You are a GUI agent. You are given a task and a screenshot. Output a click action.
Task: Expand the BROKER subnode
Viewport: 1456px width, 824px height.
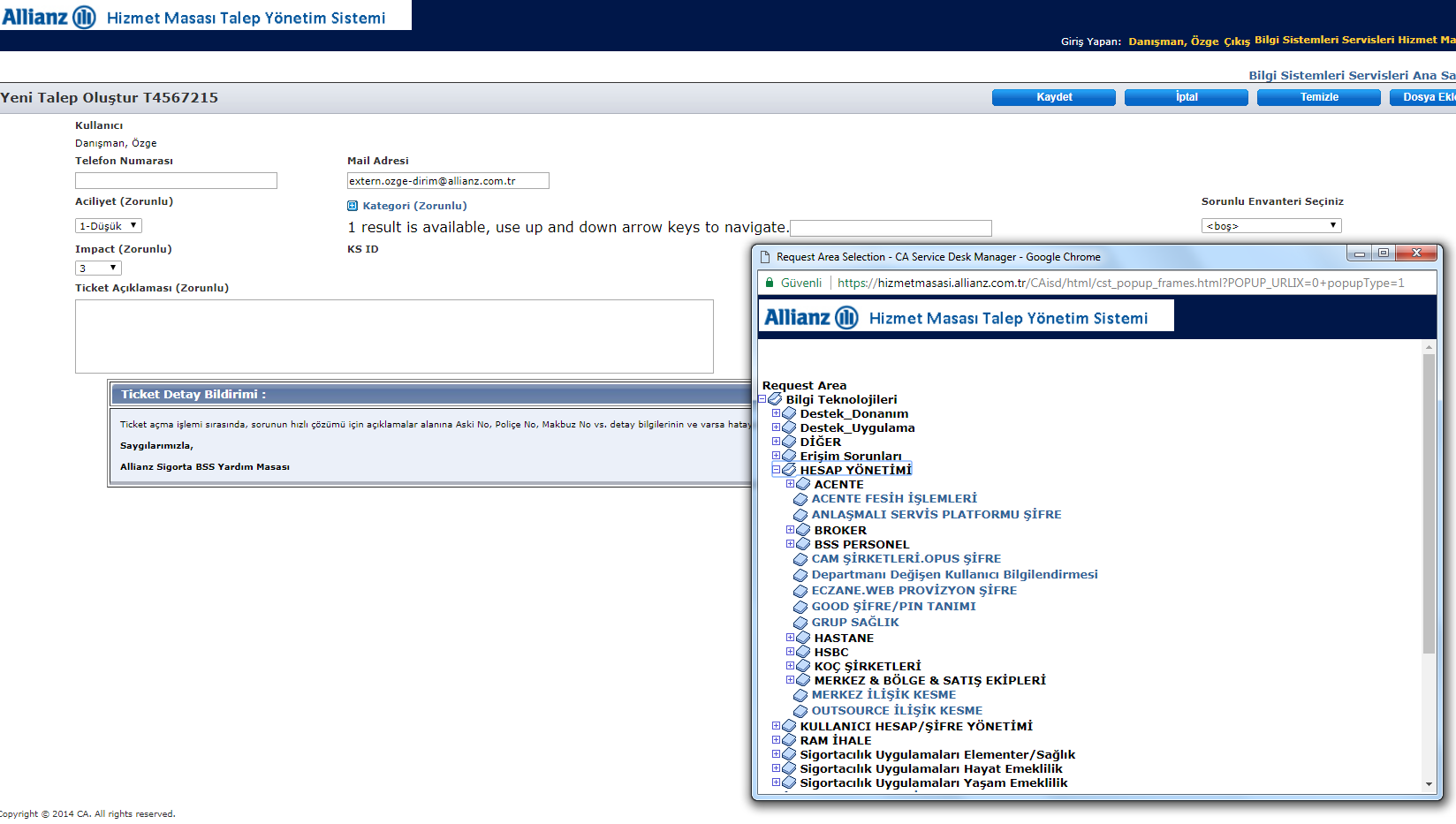(x=791, y=530)
